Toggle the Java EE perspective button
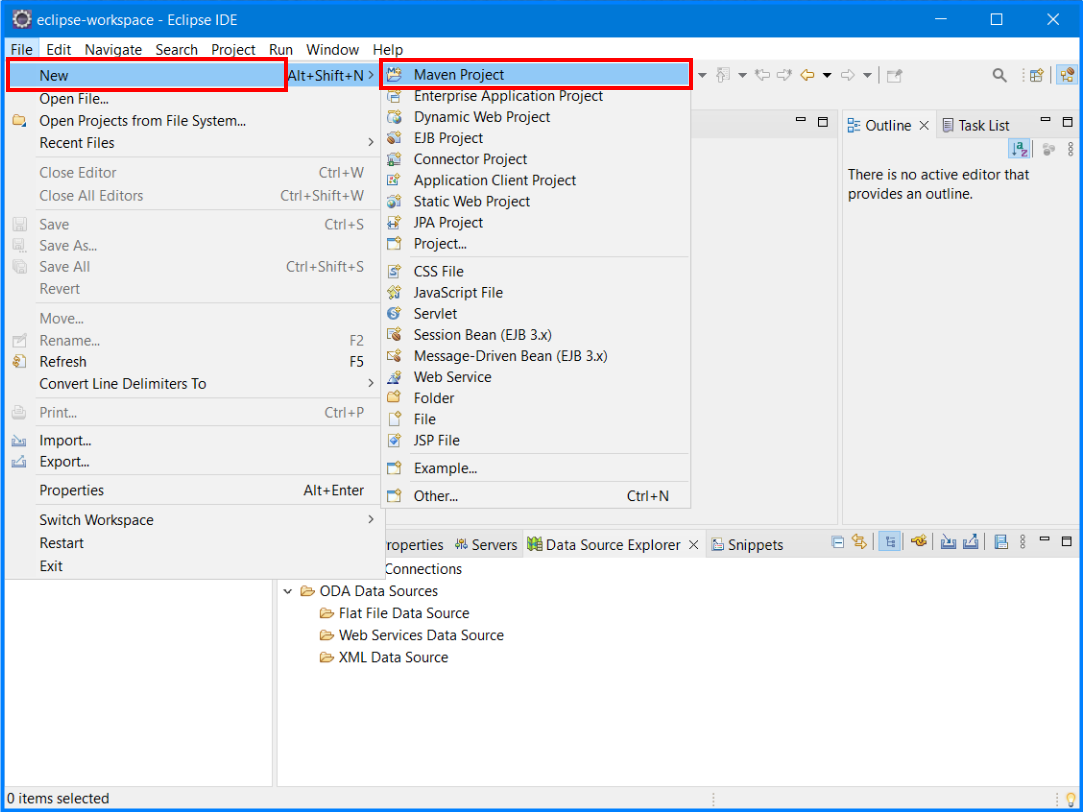 1068,75
